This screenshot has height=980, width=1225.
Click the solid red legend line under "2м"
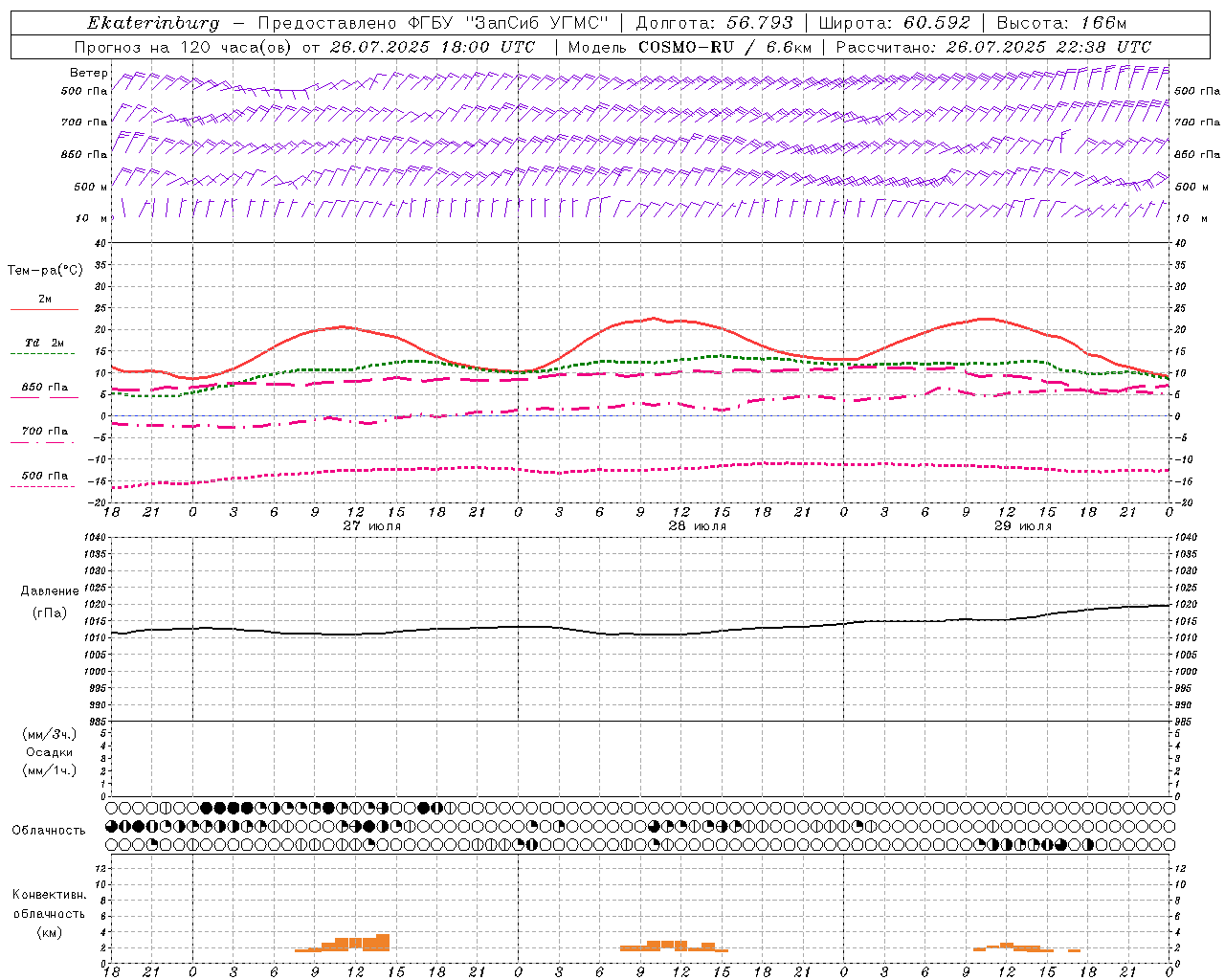click(44, 310)
